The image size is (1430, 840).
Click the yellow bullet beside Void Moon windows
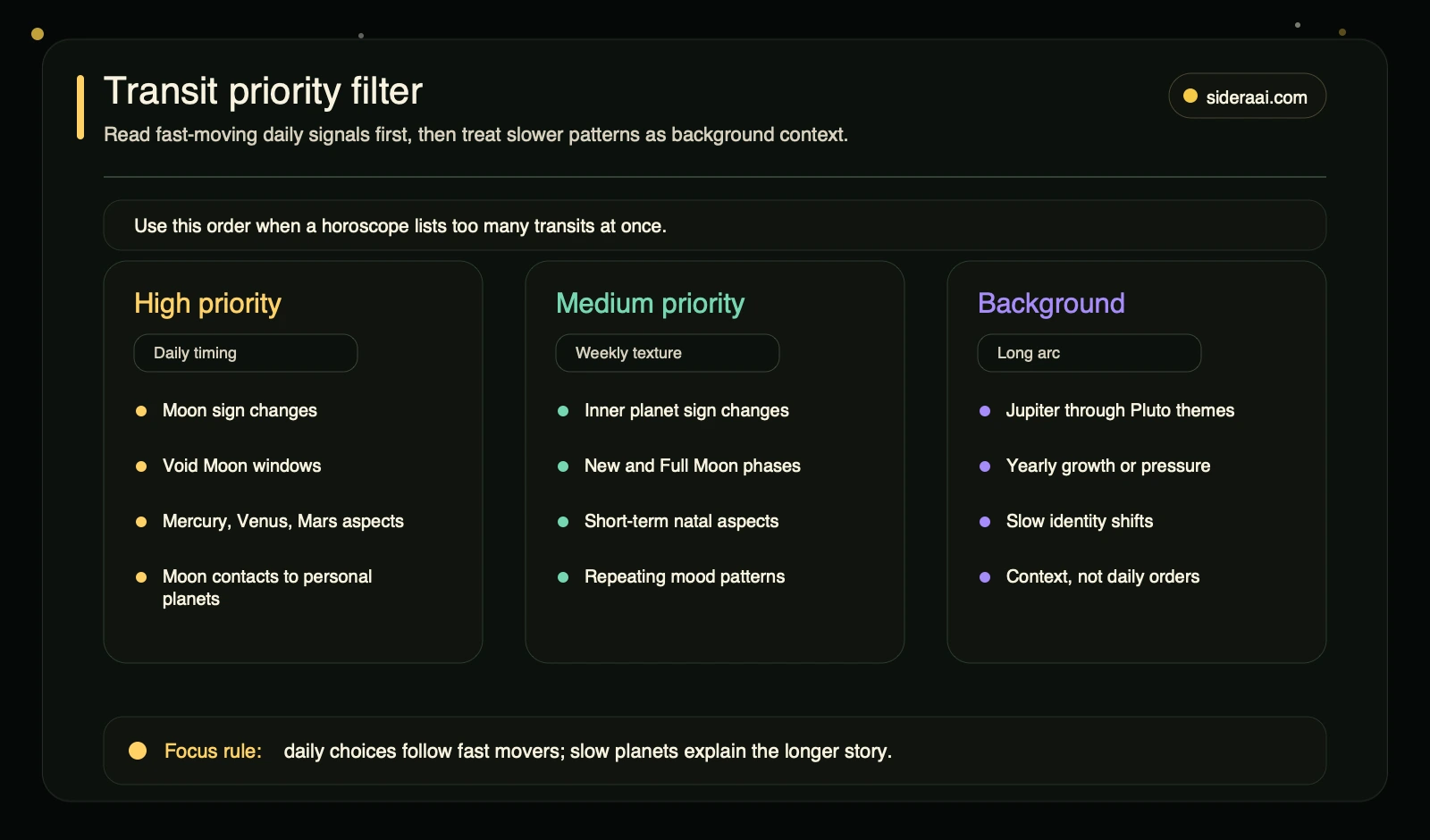[141, 466]
